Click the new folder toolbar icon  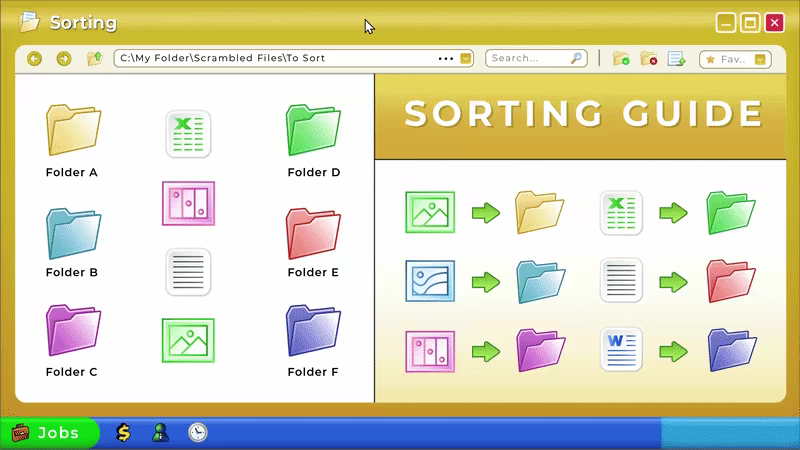[621, 59]
